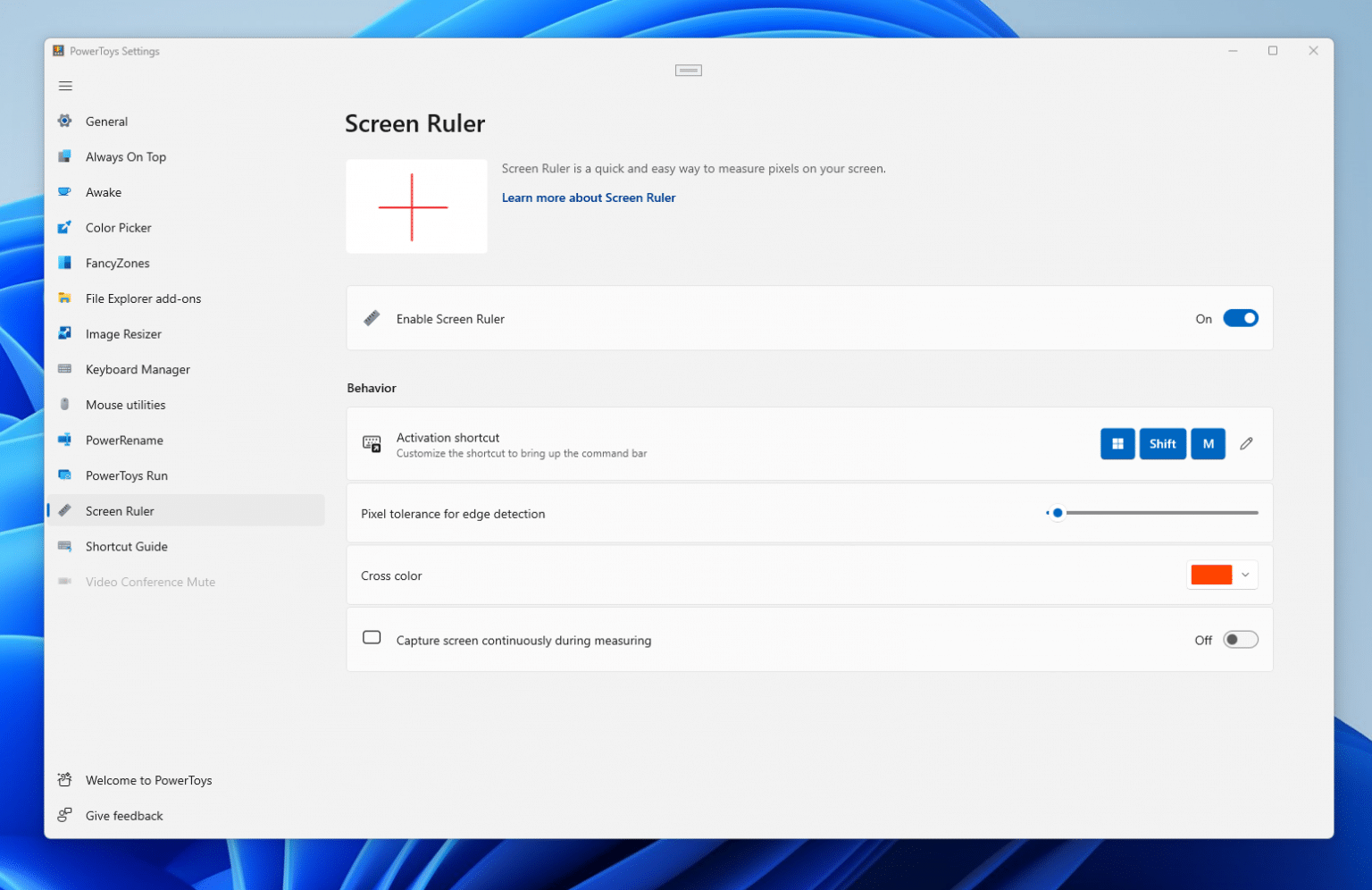Click Give feedback at the bottom
This screenshot has width=1372, height=890.
123,815
